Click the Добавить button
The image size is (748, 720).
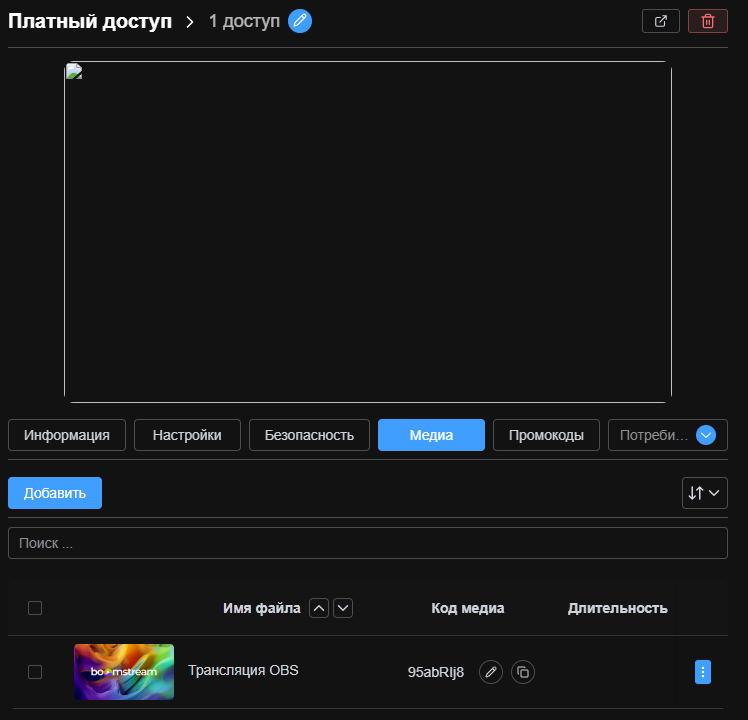(55, 493)
